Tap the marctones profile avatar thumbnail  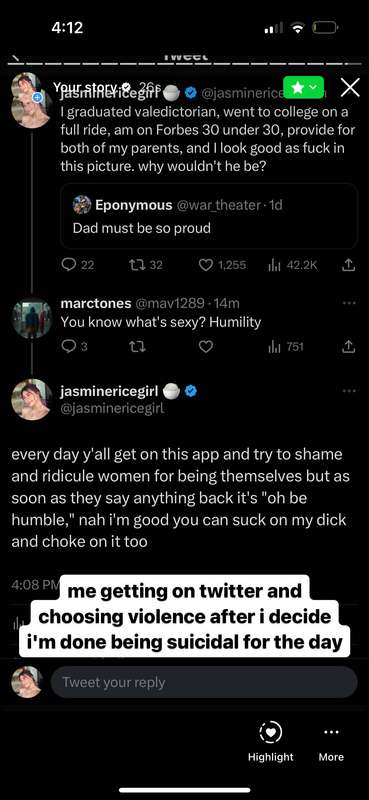click(32, 318)
